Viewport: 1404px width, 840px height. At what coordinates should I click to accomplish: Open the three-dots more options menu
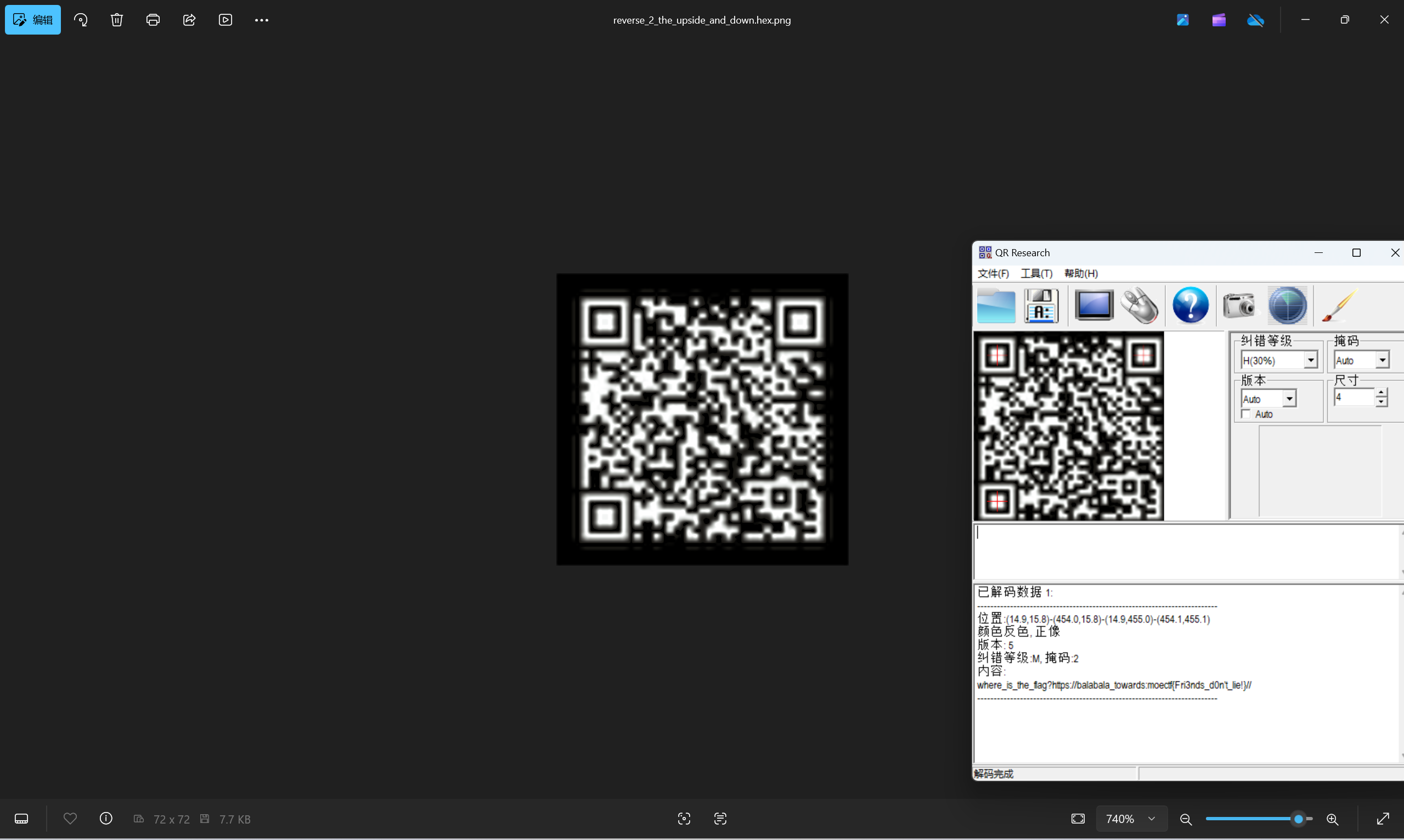coord(262,20)
